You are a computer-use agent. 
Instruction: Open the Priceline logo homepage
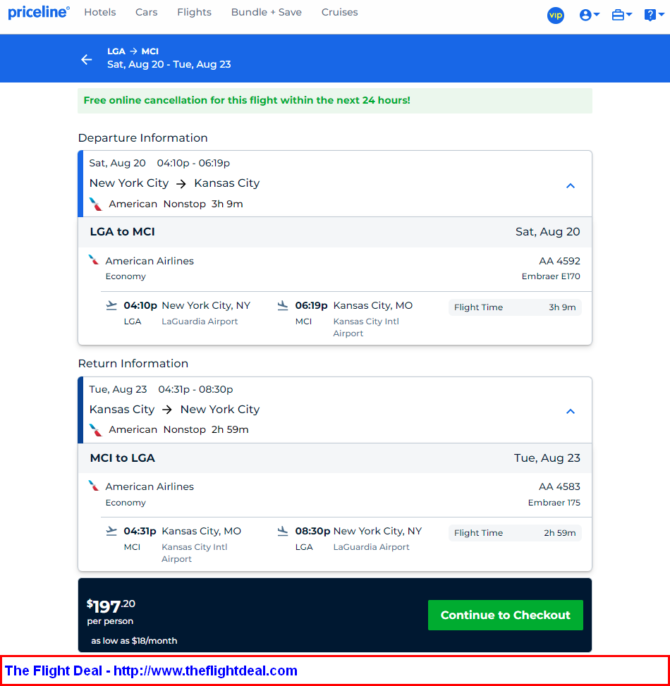pyautogui.click(x=39, y=12)
